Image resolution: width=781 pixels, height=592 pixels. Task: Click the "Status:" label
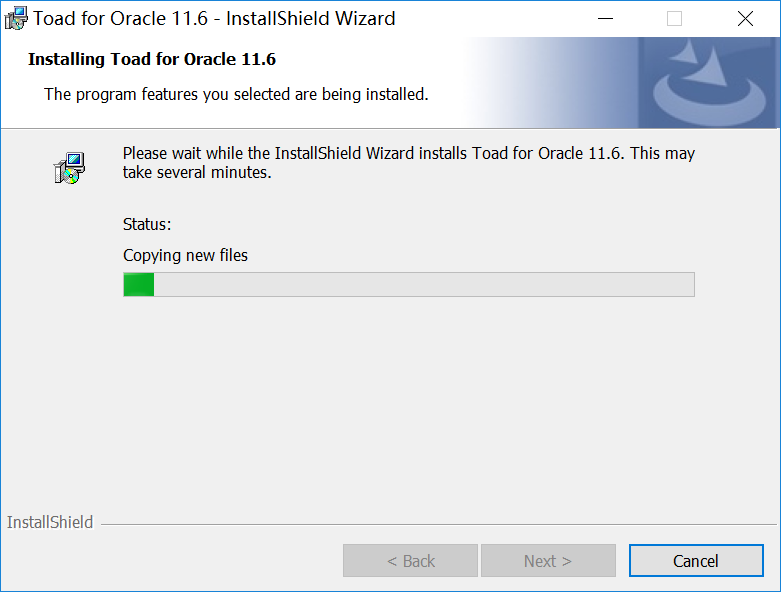coord(147,224)
